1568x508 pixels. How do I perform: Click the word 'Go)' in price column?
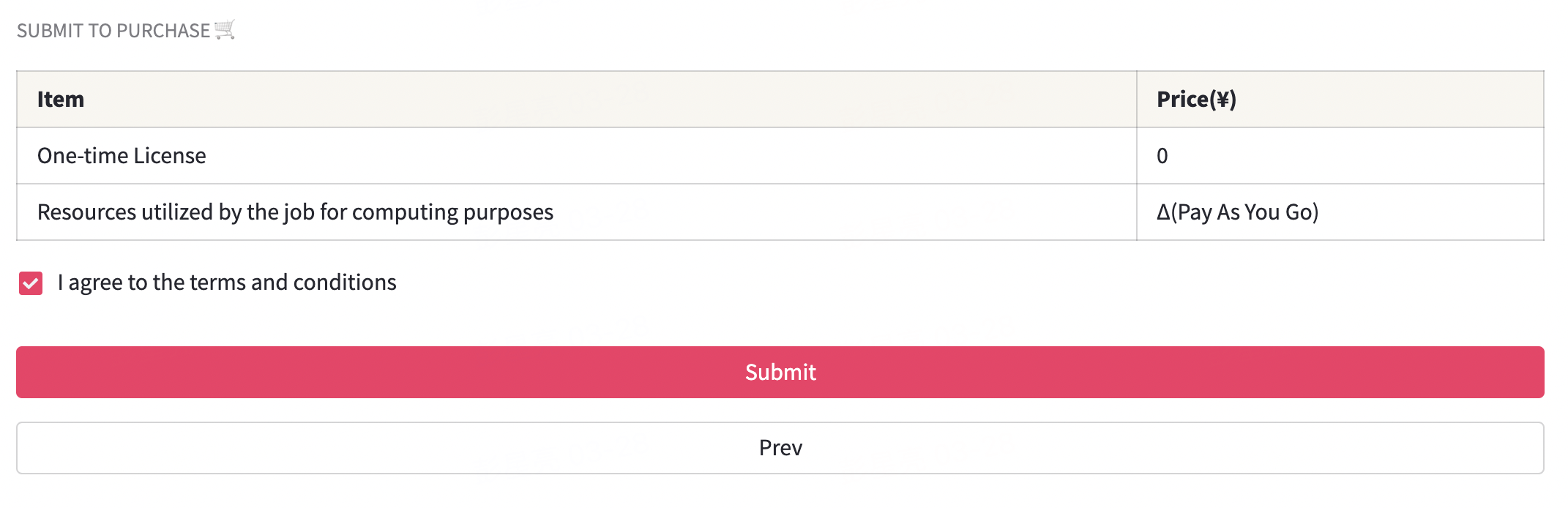point(1302,212)
